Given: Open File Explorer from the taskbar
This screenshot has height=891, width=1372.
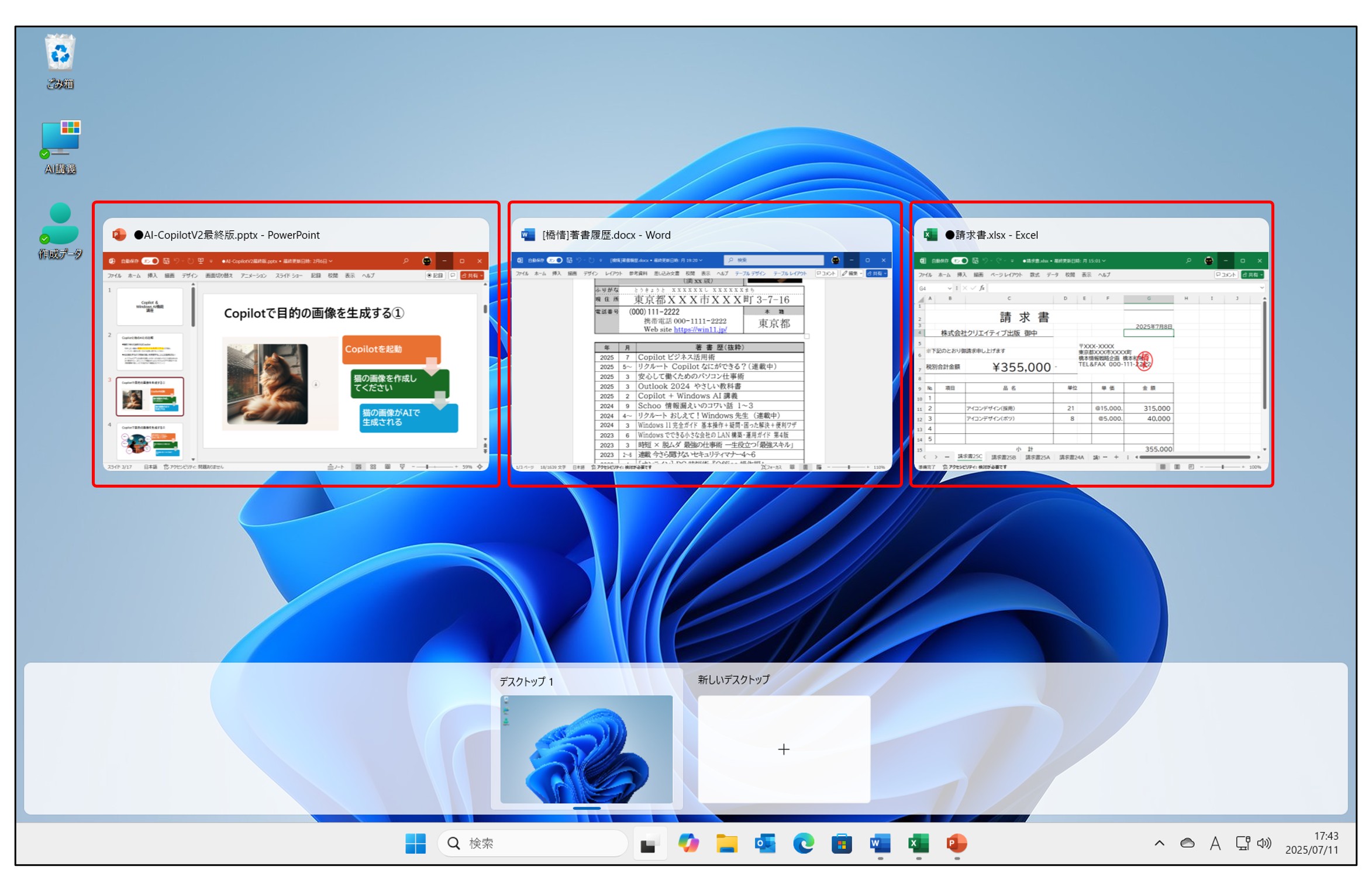Looking at the screenshot, I should (x=726, y=843).
